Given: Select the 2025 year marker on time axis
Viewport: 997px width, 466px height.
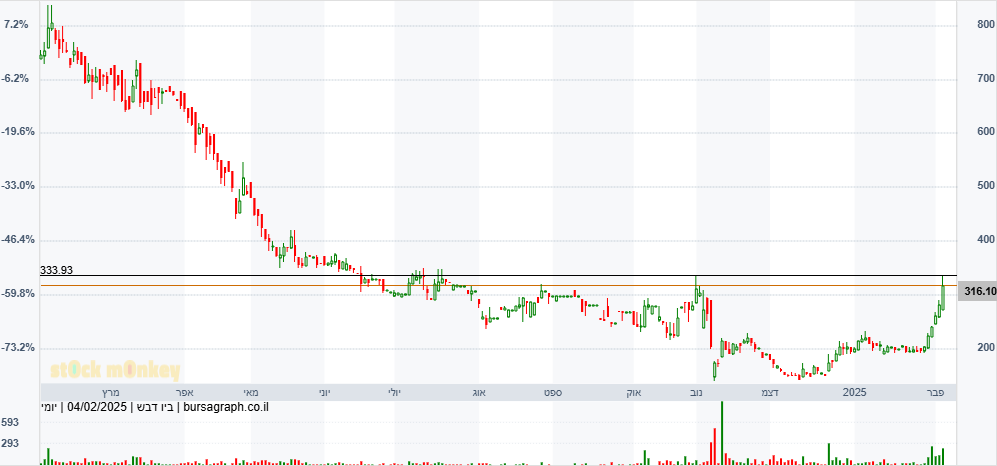Looking at the screenshot, I should [854, 393].
